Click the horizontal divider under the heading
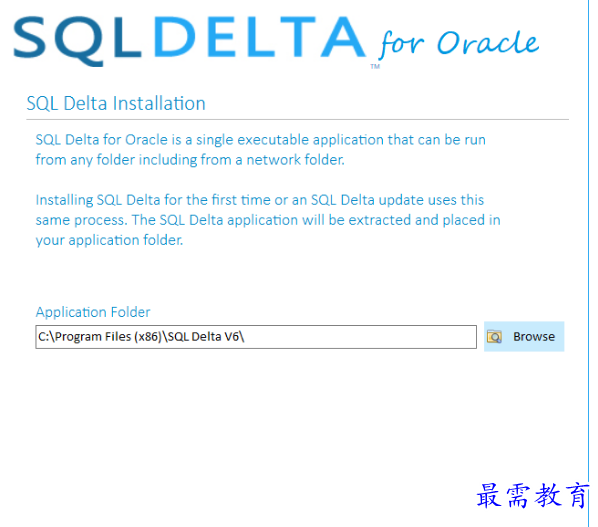The image size is (598, 527). 297,119
